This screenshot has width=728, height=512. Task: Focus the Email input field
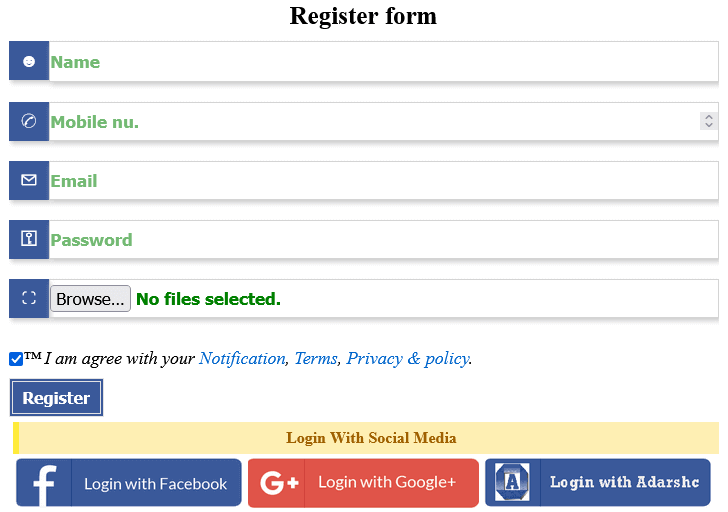coord(380,181)
